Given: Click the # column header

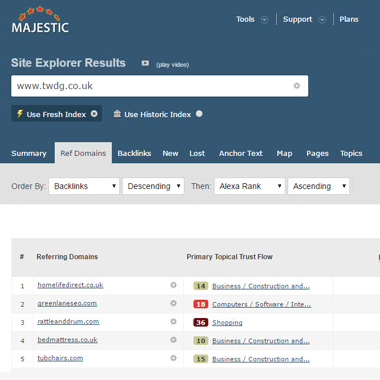Looking at the screenshot, I should point(22,257).
